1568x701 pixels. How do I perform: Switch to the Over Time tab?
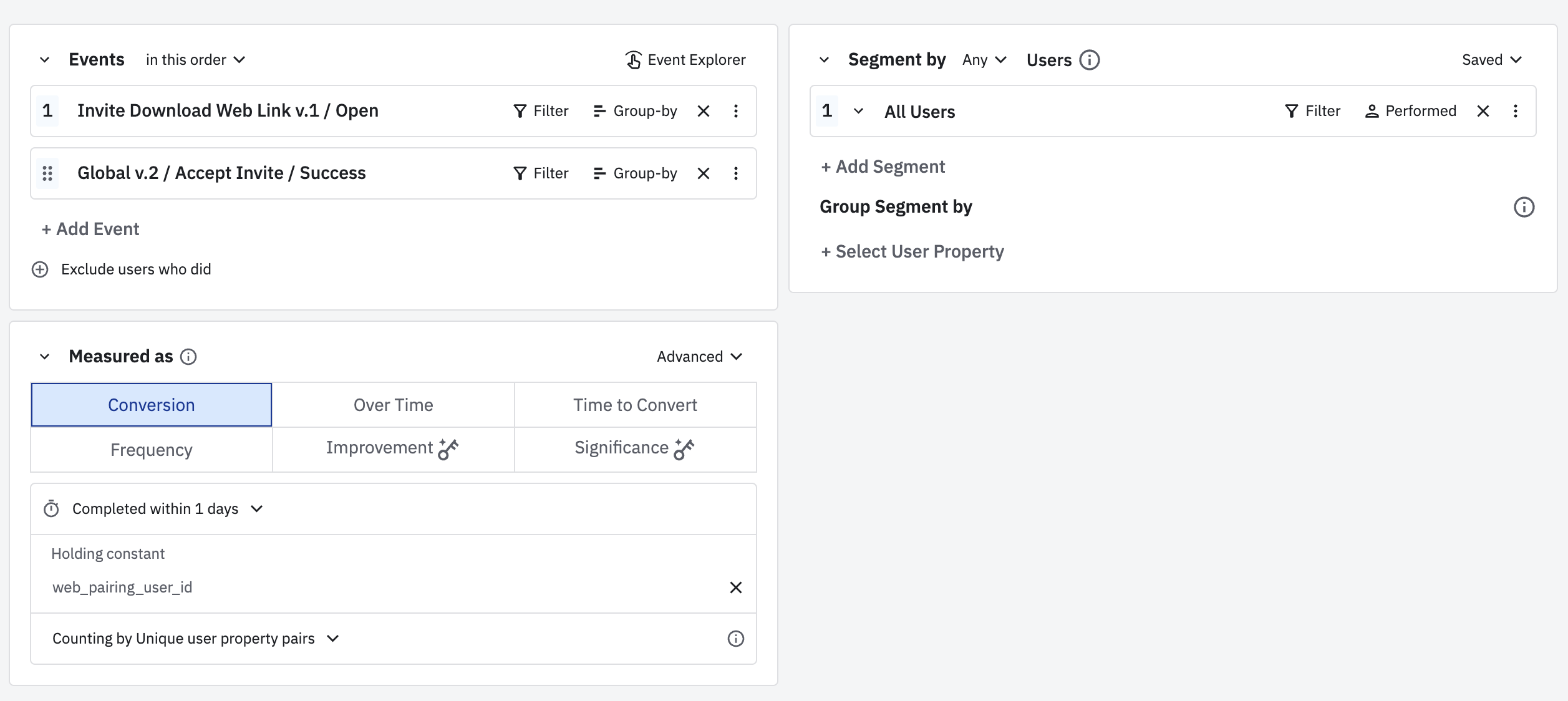[x=393, y=405]
